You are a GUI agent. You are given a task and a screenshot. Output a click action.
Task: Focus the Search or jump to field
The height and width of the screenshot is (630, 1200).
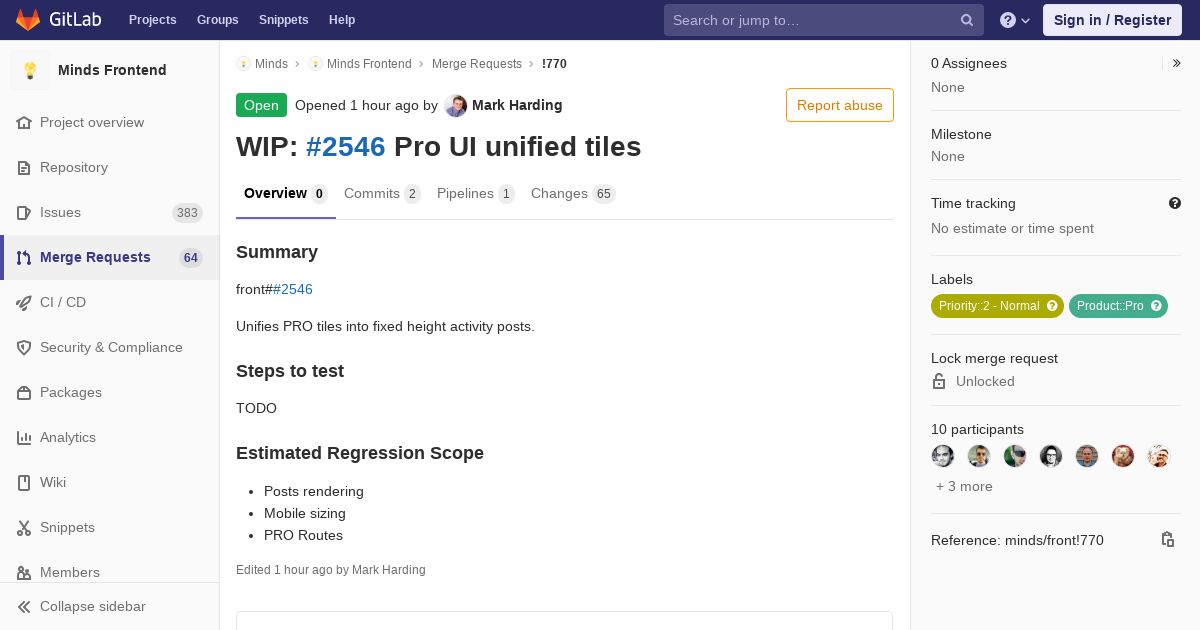[812, 20]
